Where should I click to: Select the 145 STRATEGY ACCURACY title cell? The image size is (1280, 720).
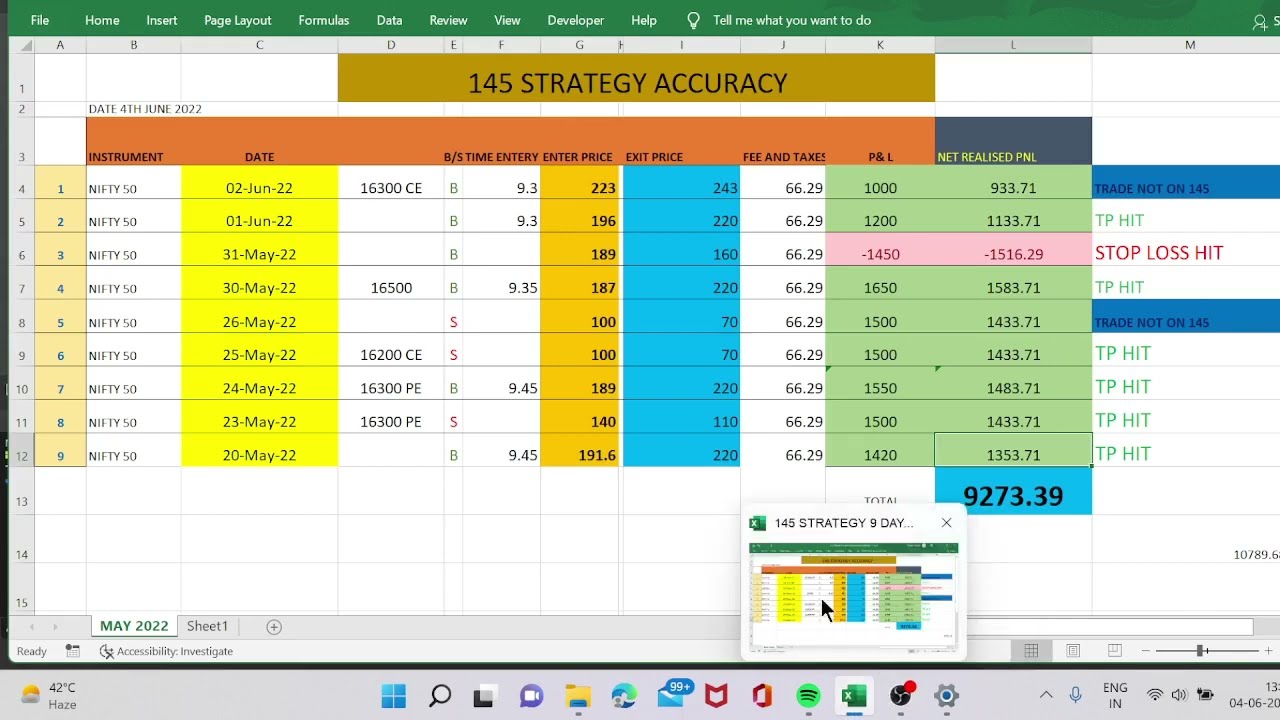click(636, 78)
